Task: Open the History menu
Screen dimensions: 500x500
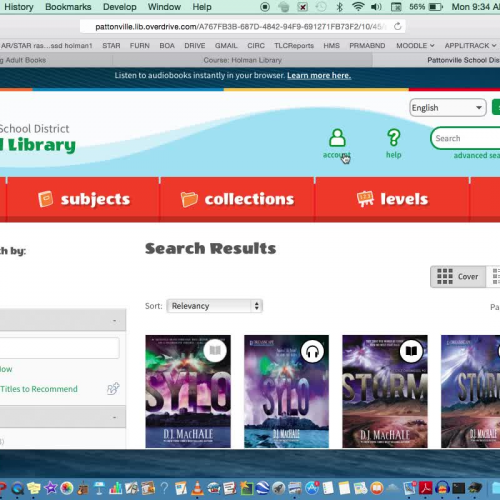Action: click(x=19, y=7)
